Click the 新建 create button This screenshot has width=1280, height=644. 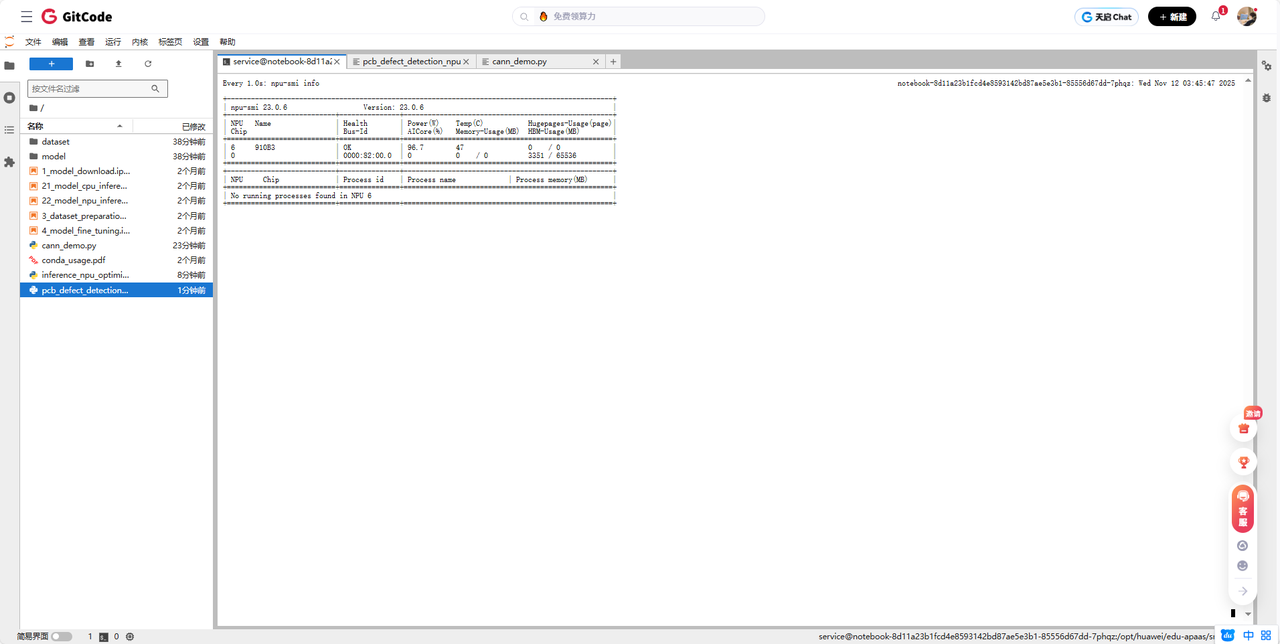[1171, 17]
